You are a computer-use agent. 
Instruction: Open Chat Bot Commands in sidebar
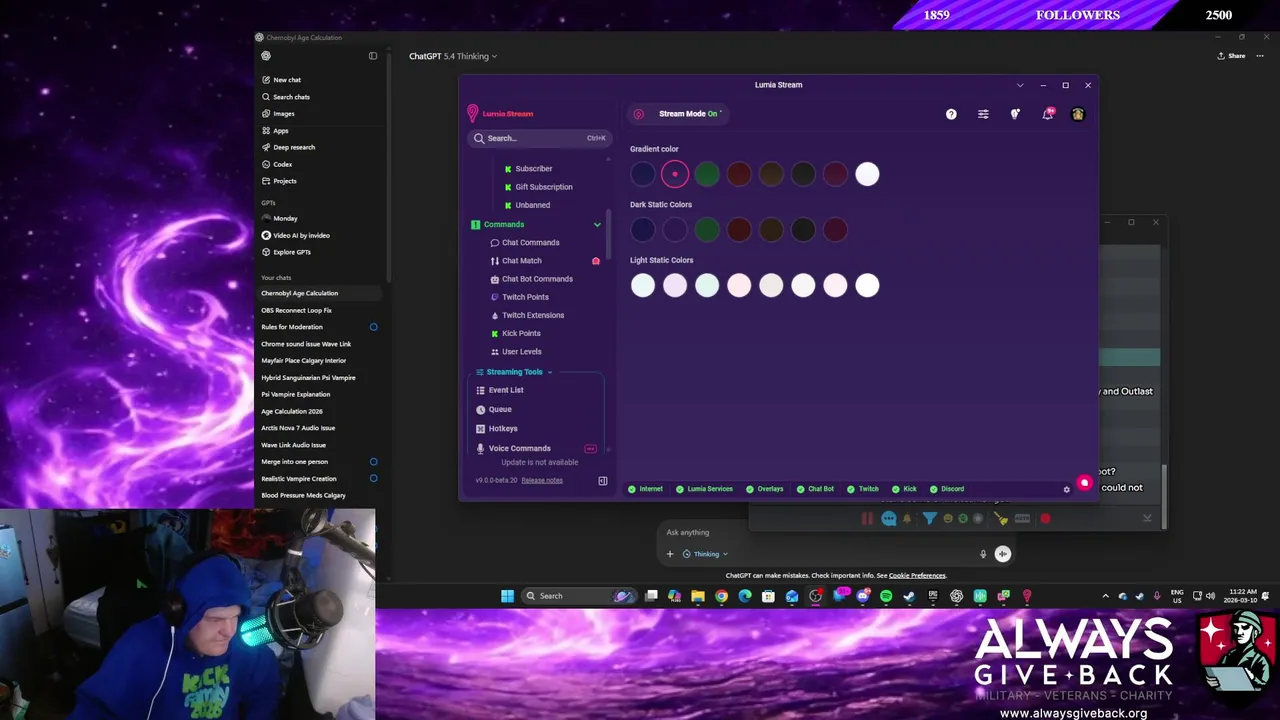click(x=531, y=279)
